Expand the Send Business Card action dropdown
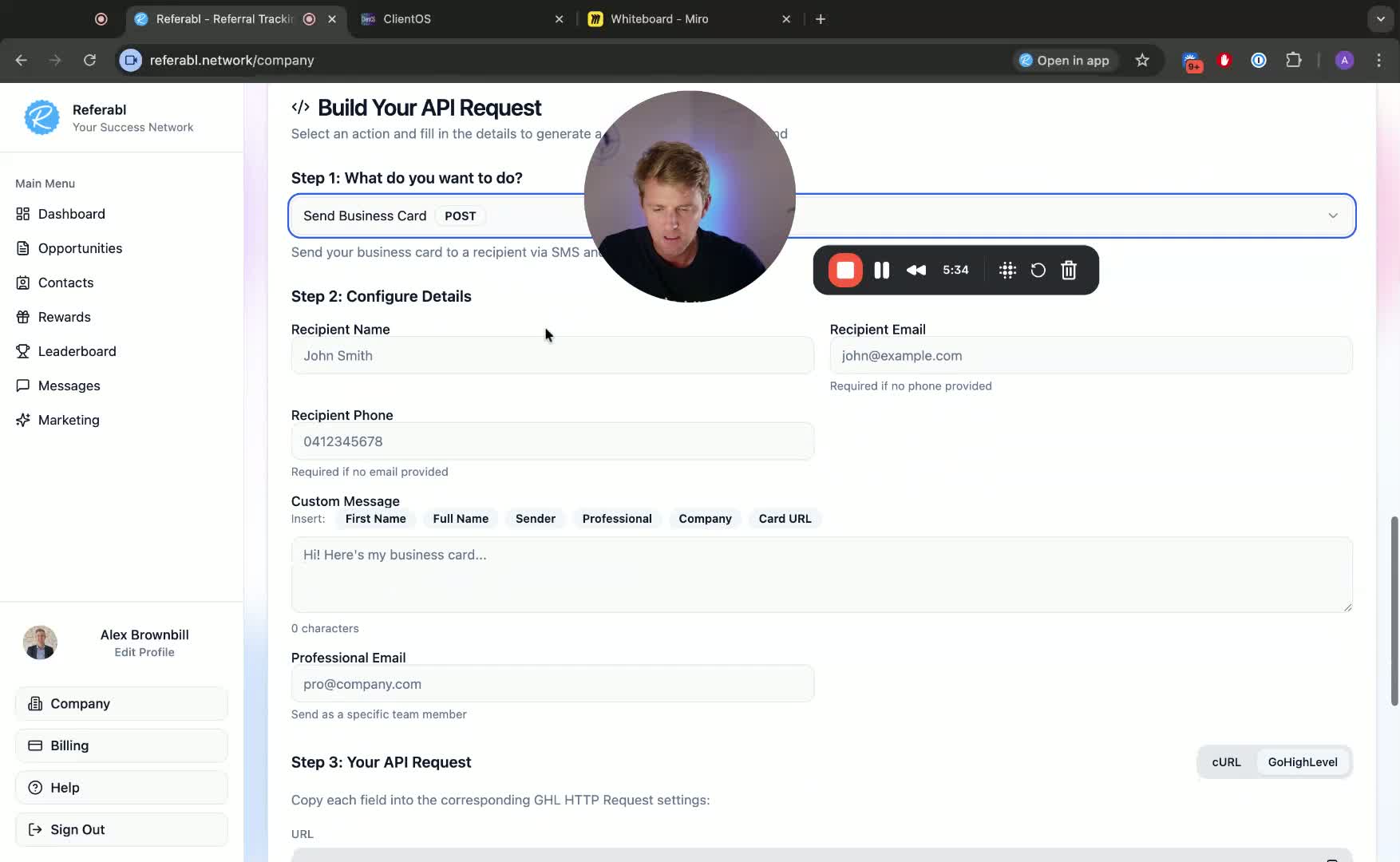The image size is (1400, 862). (x=822, y=215)
